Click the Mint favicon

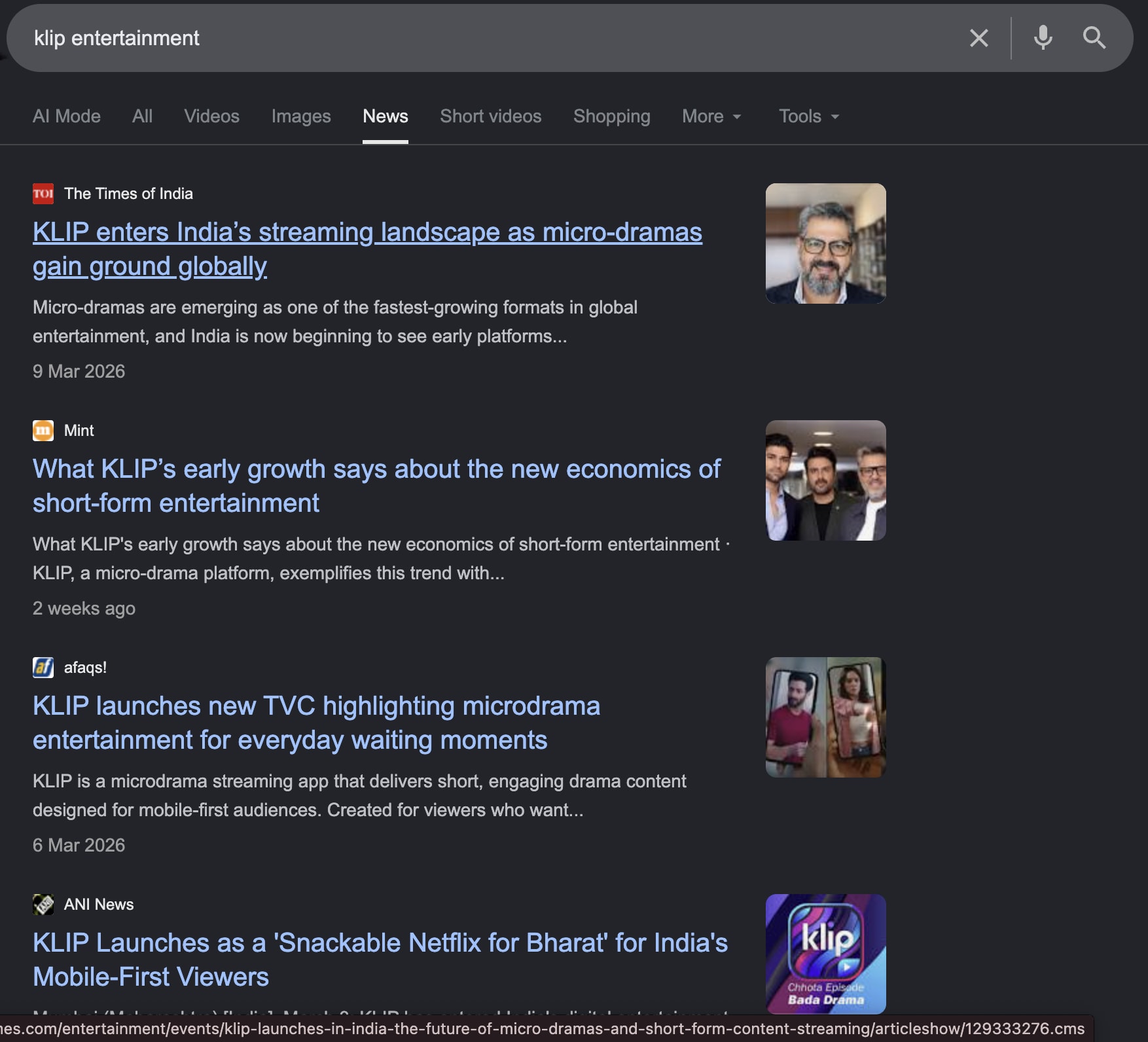43,431
